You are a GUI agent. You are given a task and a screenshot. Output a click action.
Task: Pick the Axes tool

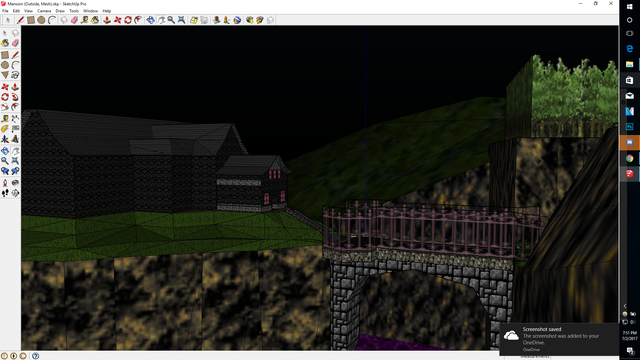(x=5, y=139)
